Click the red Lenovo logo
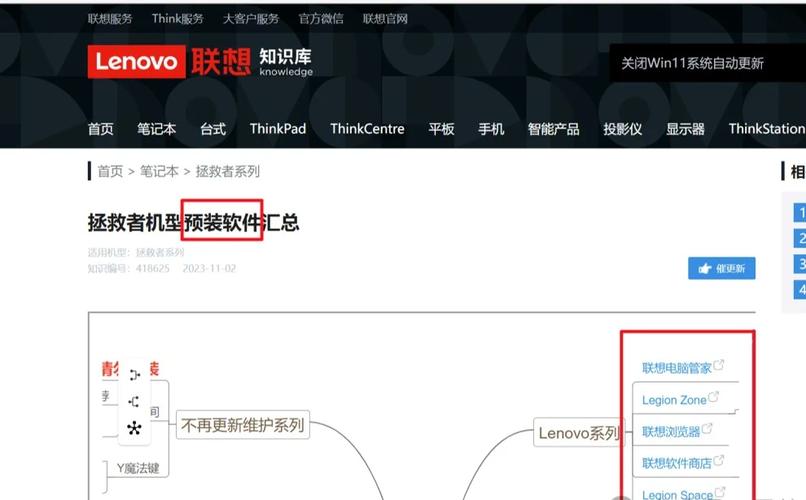This screenshot has width=806, height=500. tap(136, 62)
